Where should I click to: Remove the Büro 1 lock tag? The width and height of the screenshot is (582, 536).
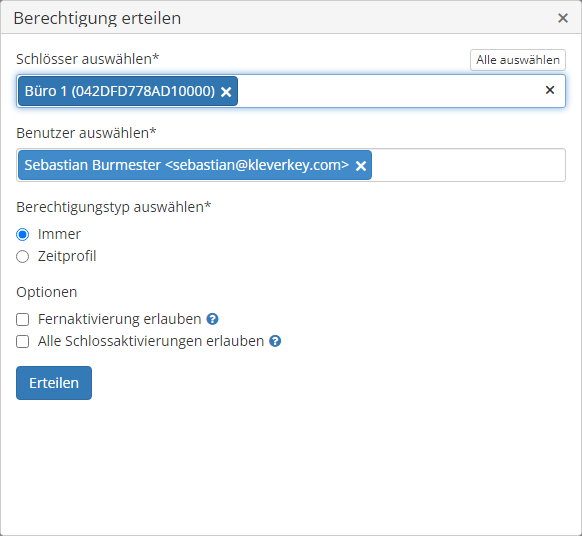pos(226,92)
